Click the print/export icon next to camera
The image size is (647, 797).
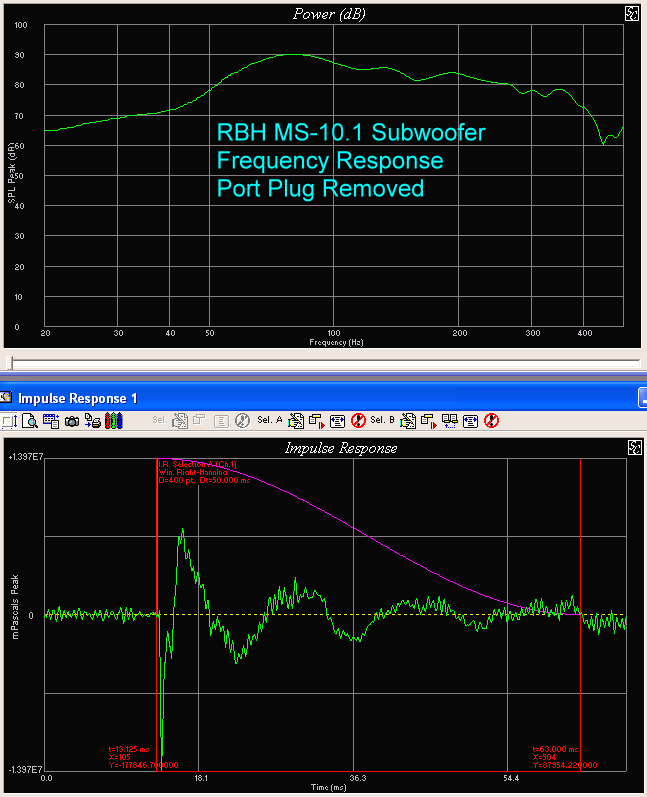coord(93,421)
